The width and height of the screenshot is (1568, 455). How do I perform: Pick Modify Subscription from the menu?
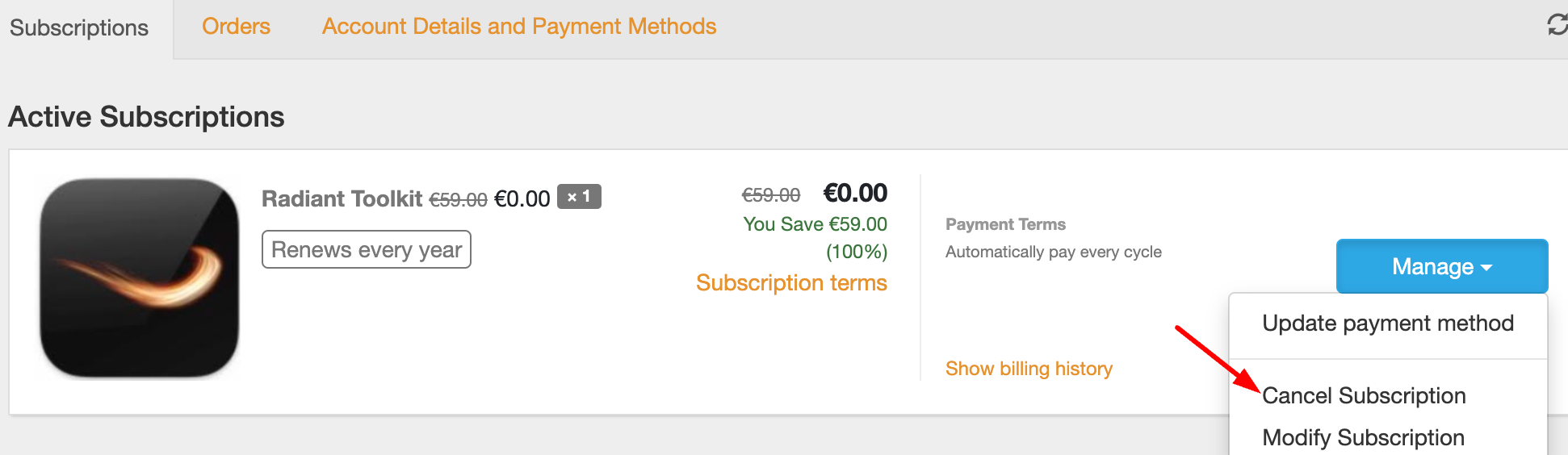tap(1363, 437)
